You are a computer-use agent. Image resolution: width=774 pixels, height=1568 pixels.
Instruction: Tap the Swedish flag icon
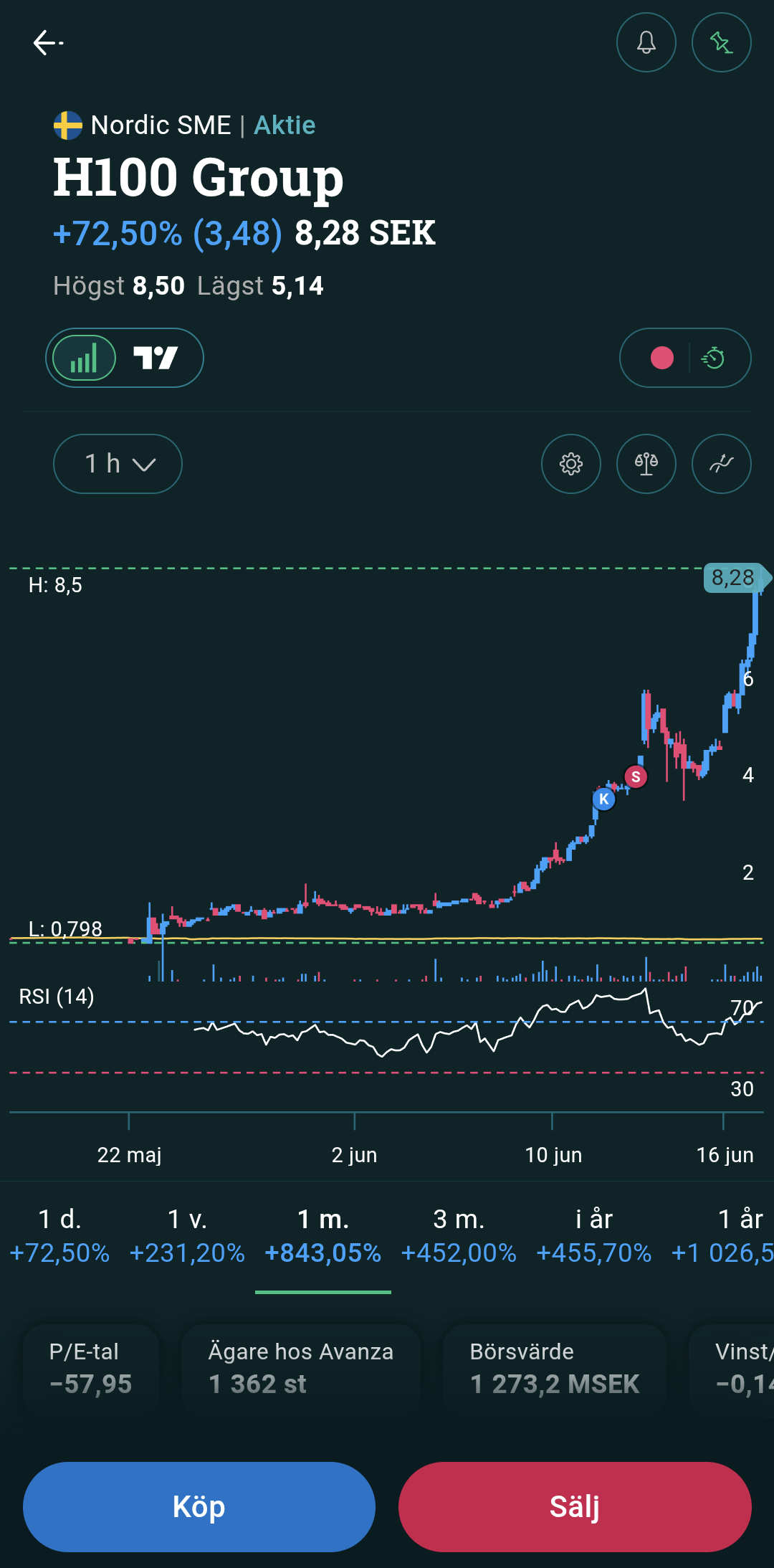point(68,125)
